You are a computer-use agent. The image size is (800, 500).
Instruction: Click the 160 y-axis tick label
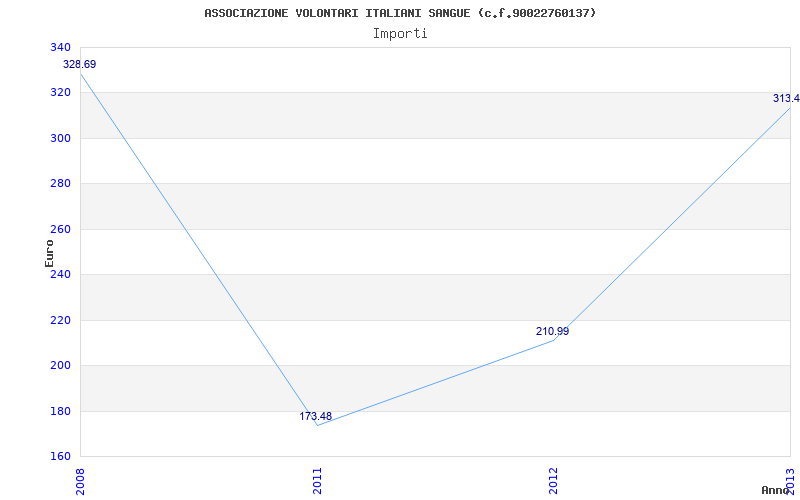pos(60,456)
